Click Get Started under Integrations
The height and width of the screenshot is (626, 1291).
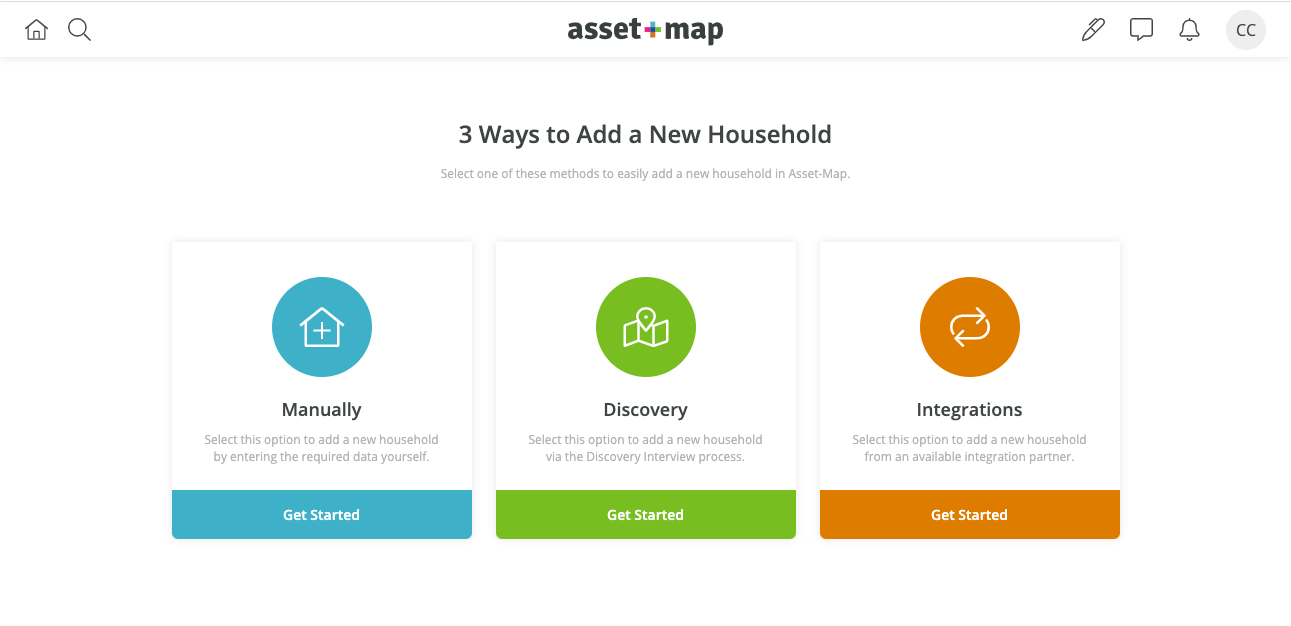[x=969, y=514]
